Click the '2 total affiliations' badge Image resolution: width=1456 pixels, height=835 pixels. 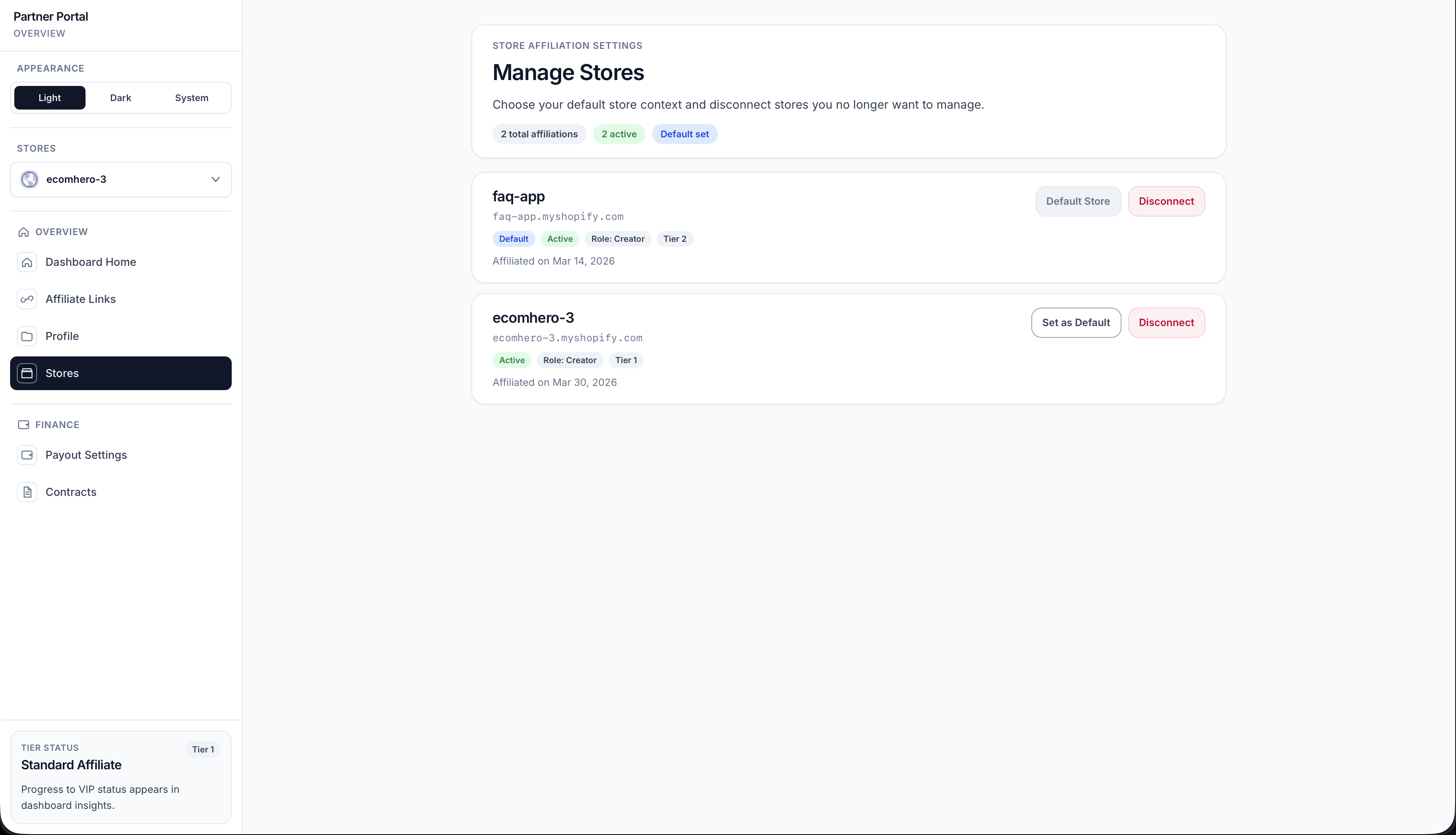pos(539,134)
